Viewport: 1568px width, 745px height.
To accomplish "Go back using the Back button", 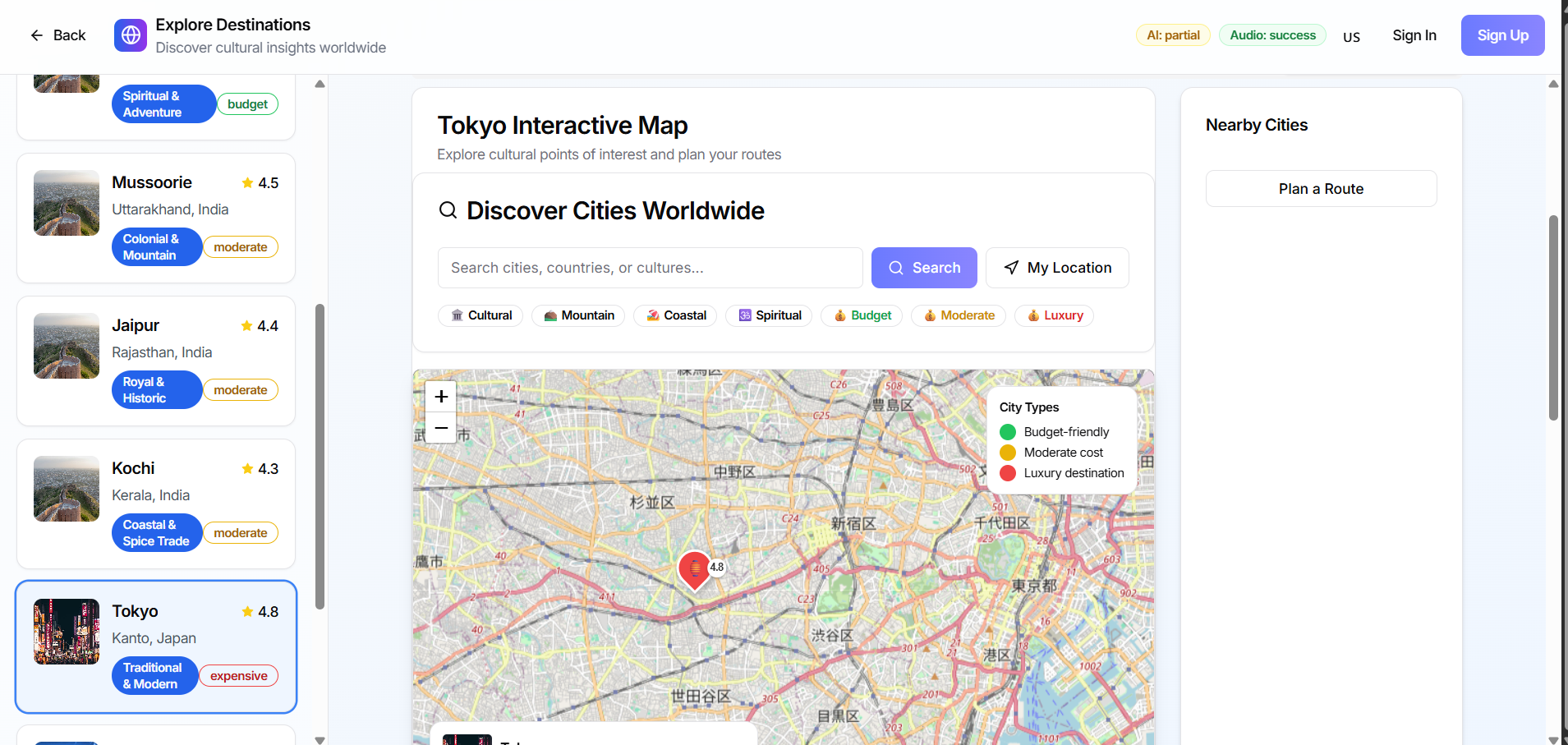I will click(57, 35).
